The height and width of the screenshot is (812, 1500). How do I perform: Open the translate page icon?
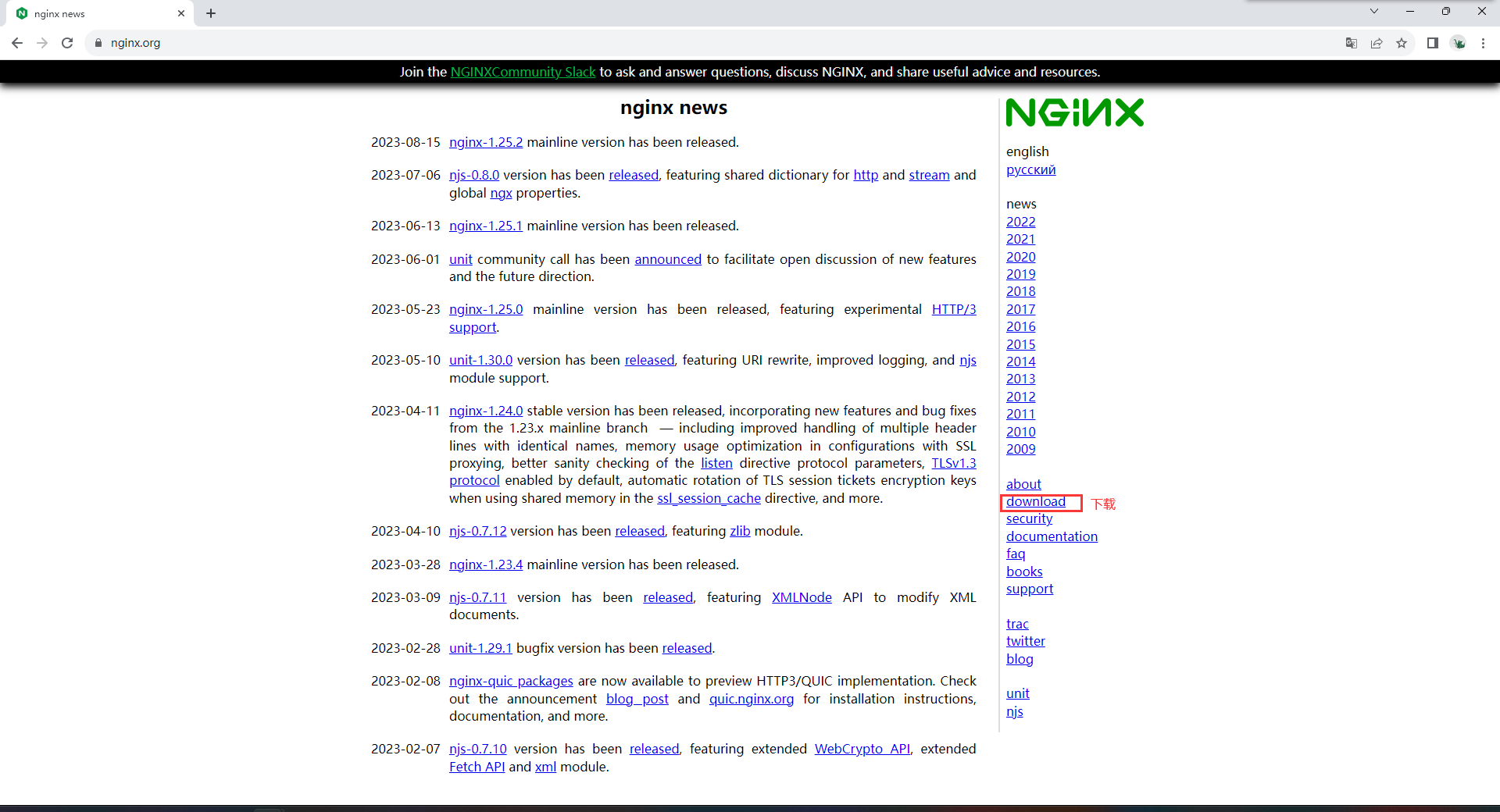(1352, 43)
